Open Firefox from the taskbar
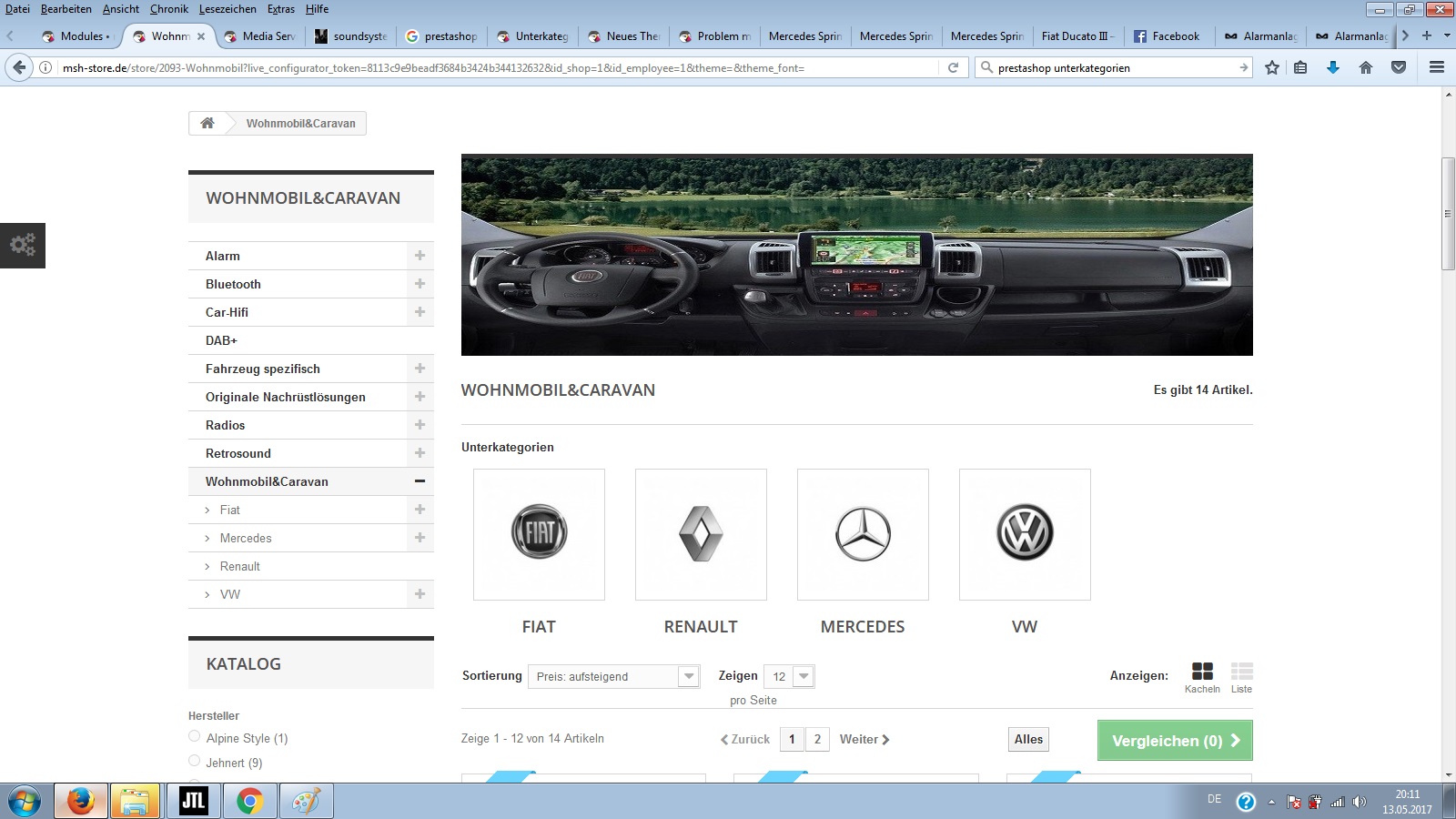1456x819 pixels. (x=81, y=802)
